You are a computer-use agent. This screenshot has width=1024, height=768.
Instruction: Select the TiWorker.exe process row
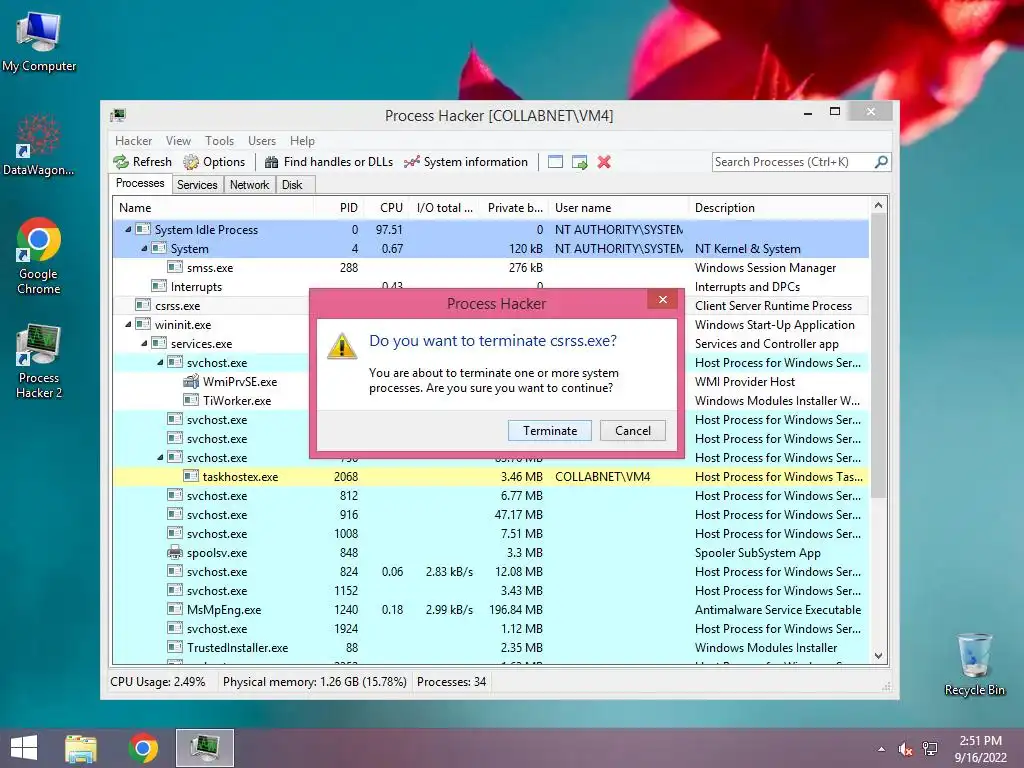click(491, 400)
